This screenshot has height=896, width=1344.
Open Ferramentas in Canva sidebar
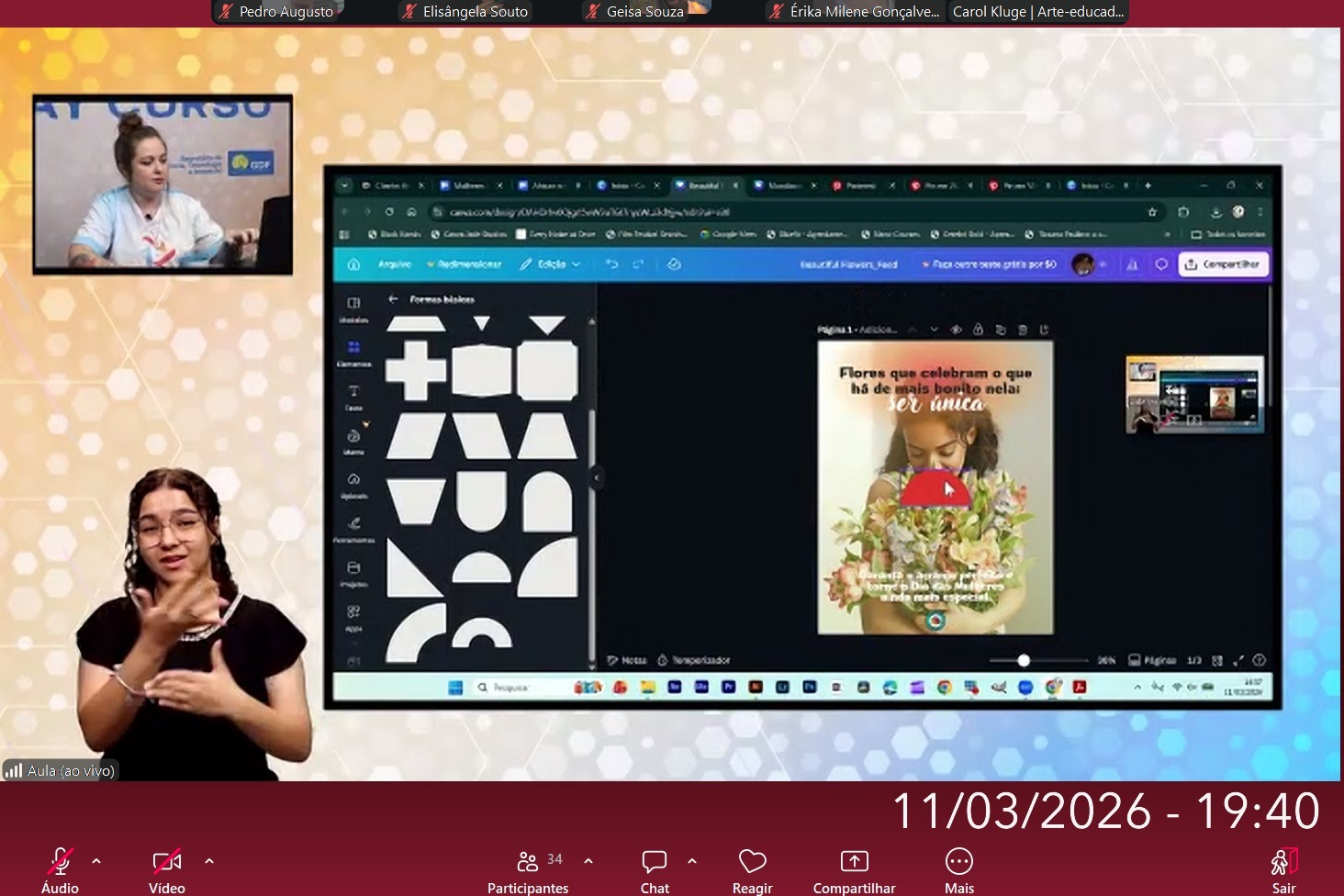pos(353,530)
